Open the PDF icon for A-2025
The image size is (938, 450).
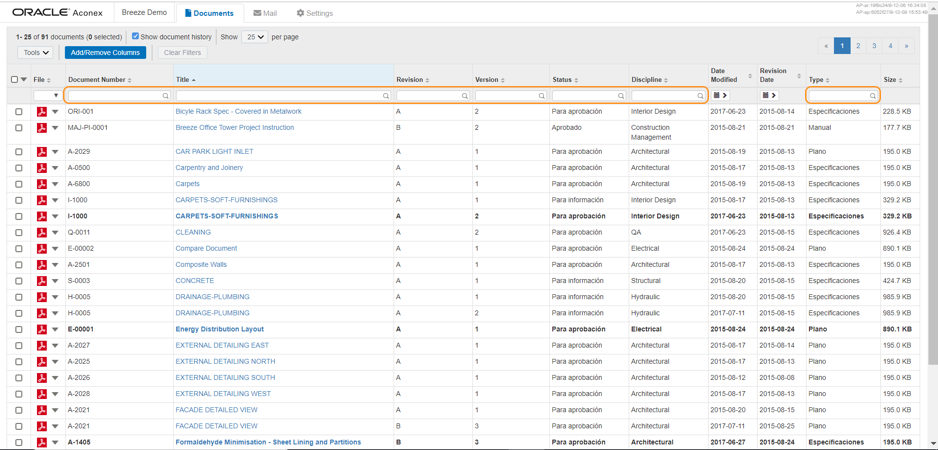pyautogui.click(x=42, y=362)
